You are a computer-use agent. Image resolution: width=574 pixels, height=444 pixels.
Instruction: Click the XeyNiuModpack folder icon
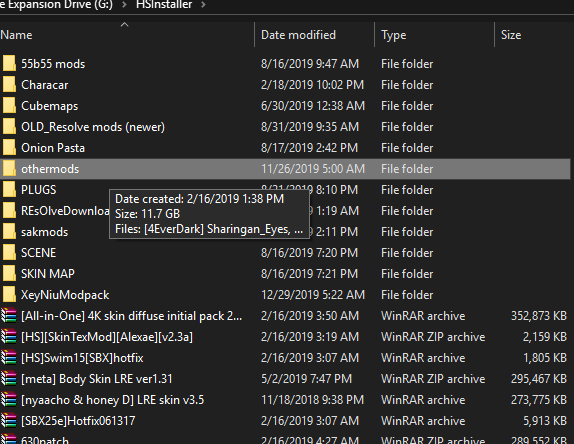[x=9, y=294]
